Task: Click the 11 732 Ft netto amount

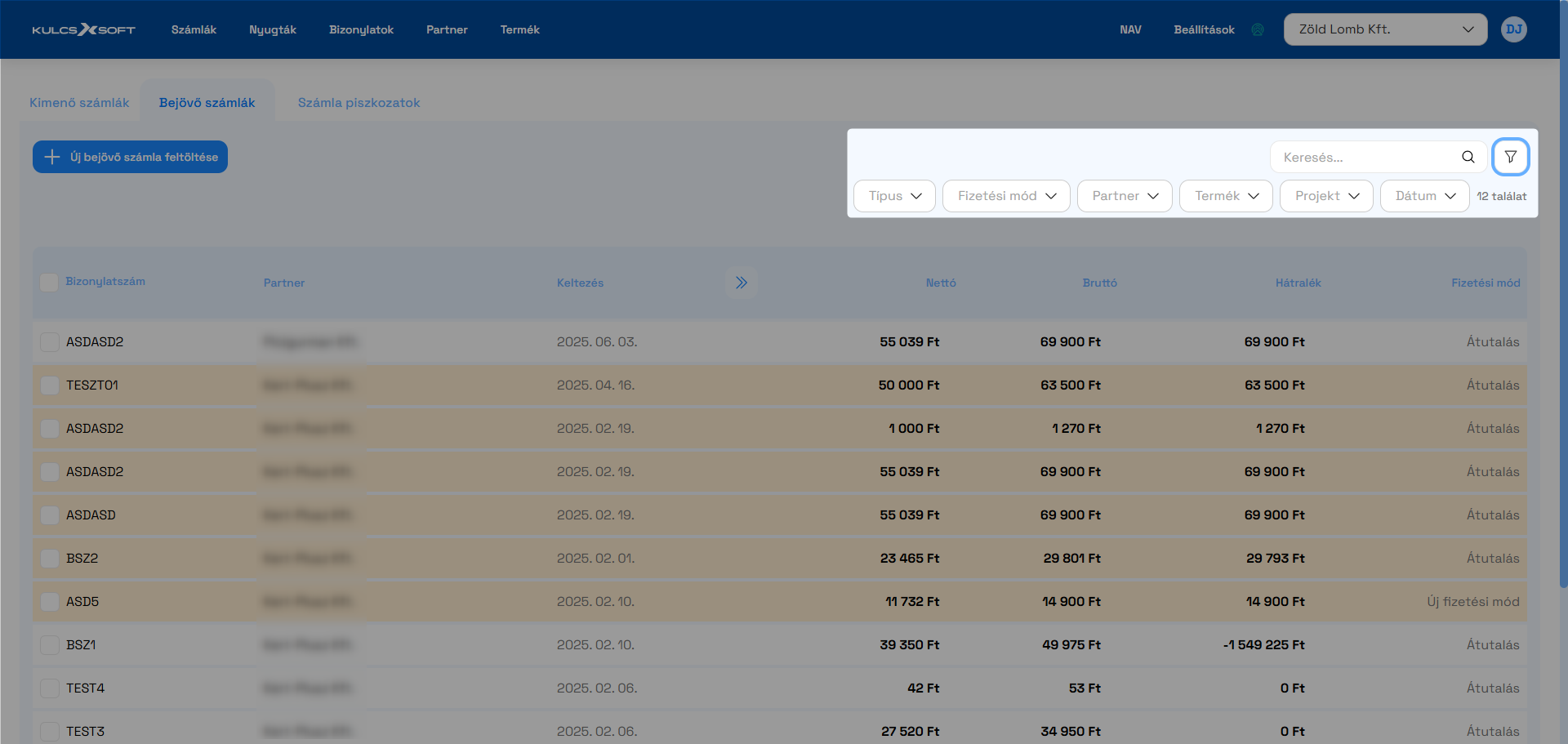Action: (912, 602)
